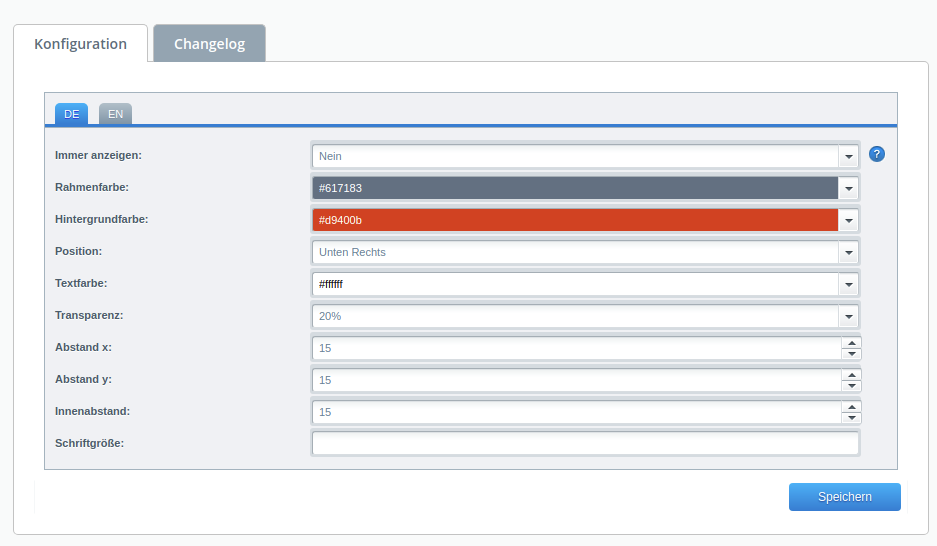Save settings with the Speichern button
Screen dimensions: 937x546
[844, 497]
